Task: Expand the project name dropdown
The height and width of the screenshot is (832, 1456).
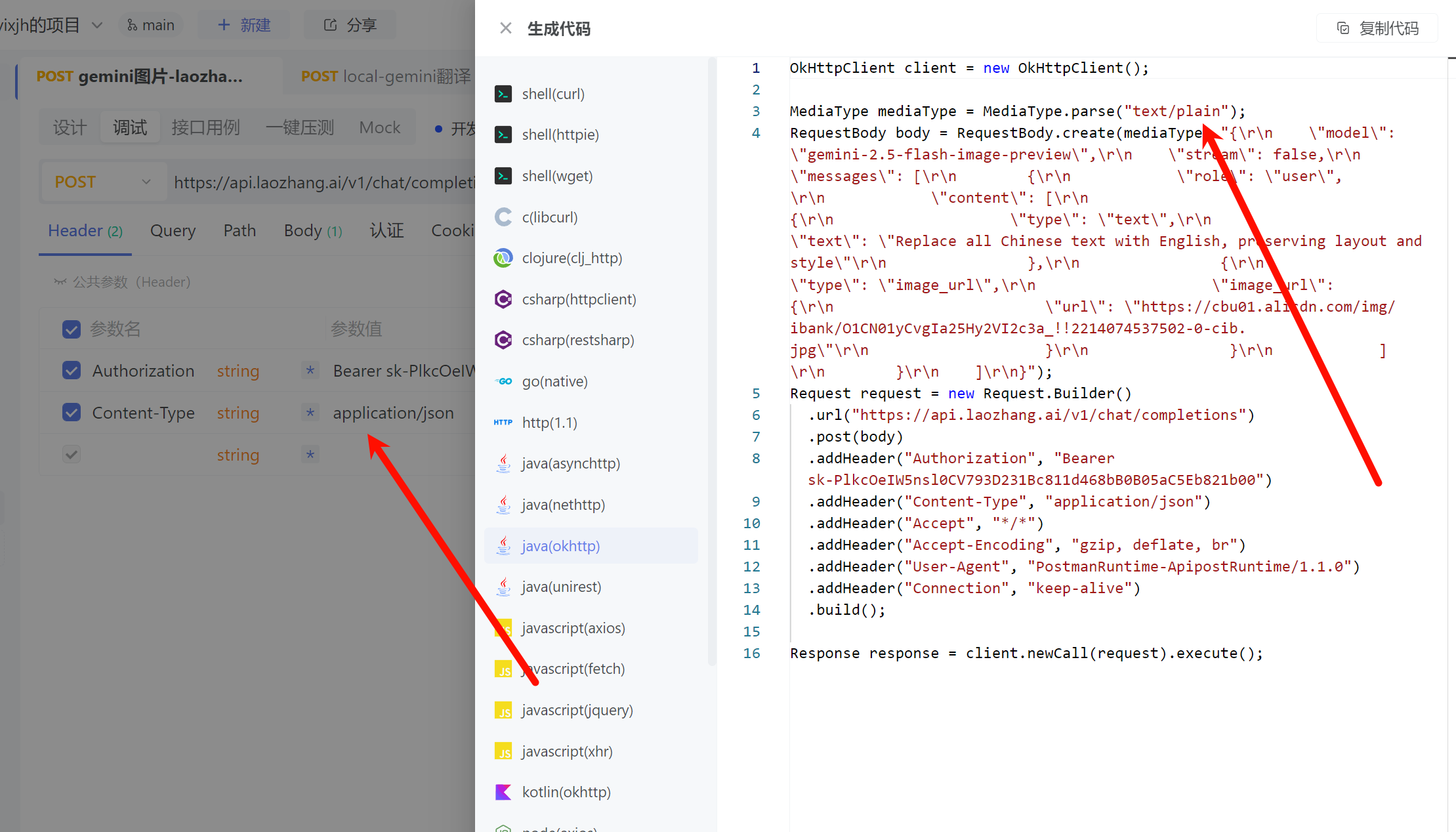Action: click(97, 25)
